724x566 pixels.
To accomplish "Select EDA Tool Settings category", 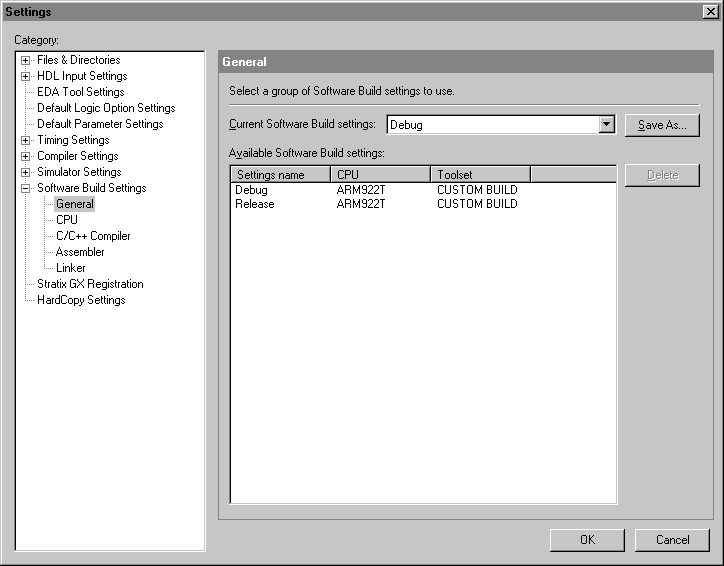I will point(80,92).
